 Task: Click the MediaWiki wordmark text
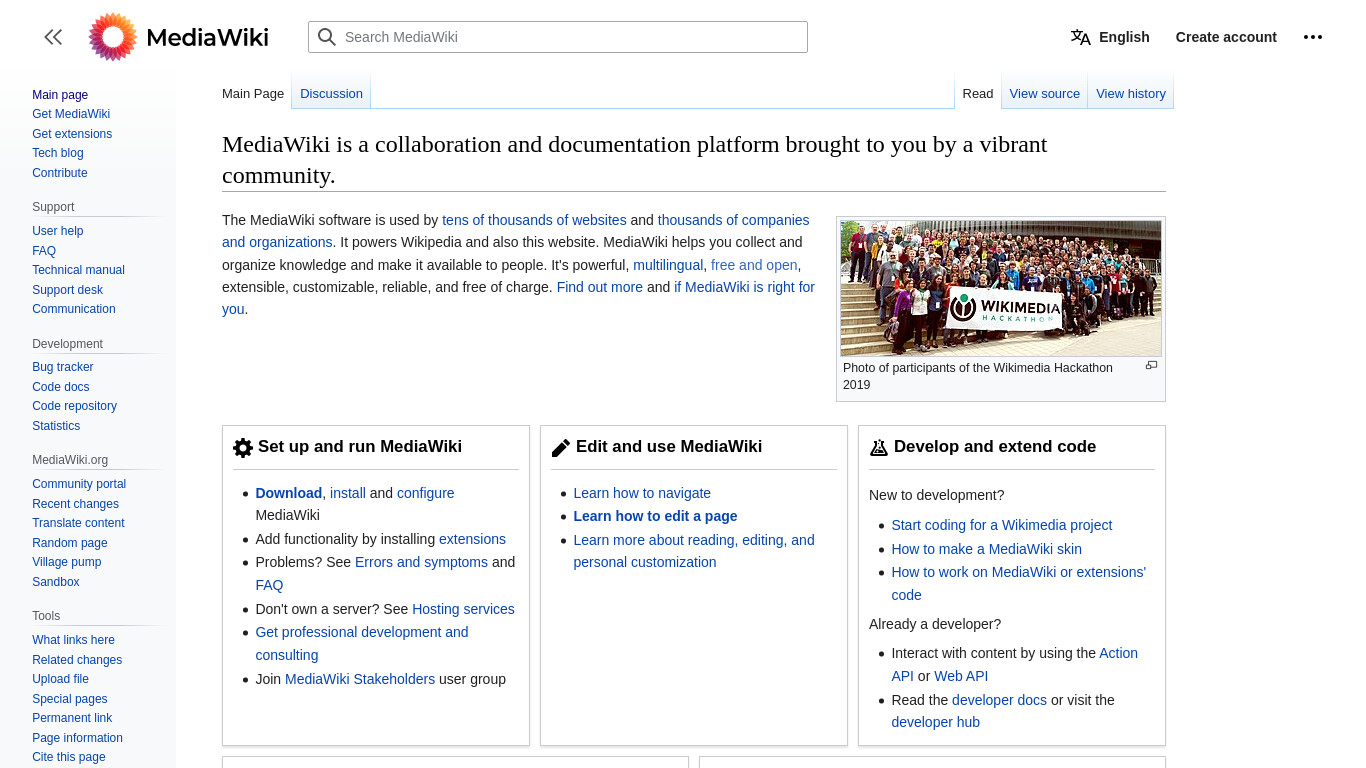click(x=207, y=37)
